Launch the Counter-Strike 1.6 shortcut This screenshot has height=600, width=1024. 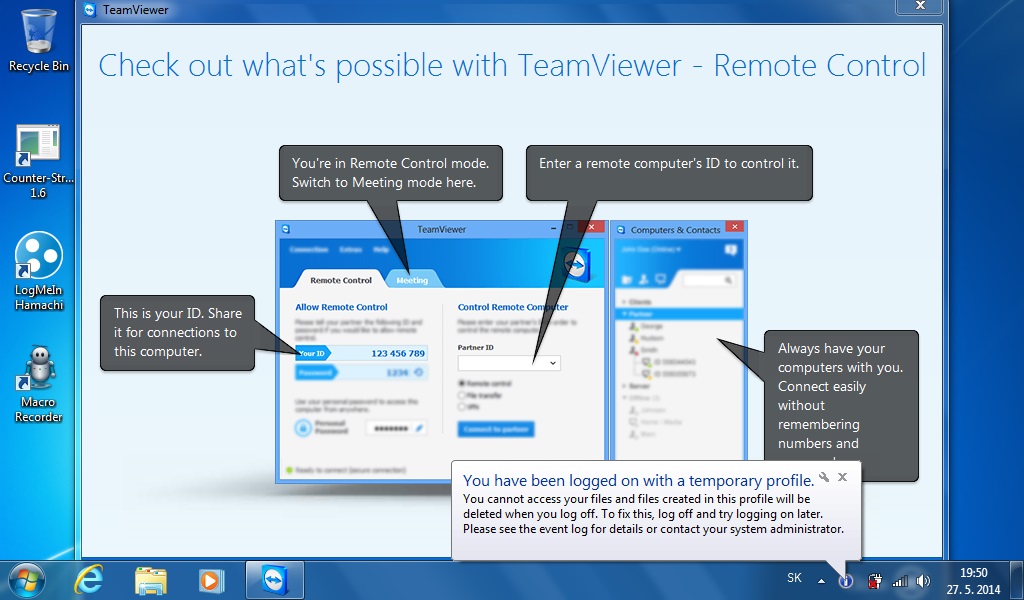tap(39, 161)
